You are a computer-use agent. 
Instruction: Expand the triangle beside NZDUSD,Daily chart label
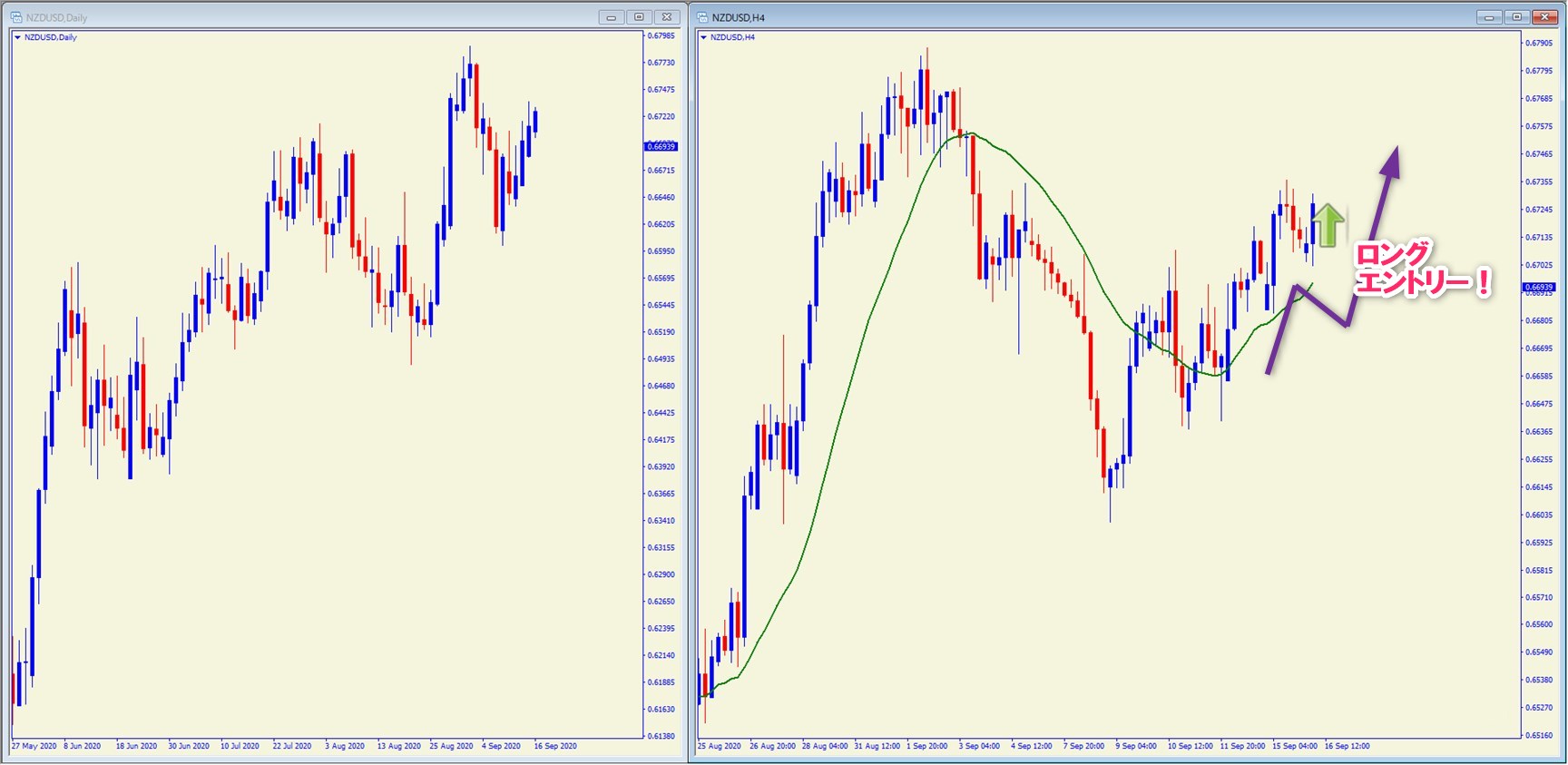[x=17, y=37]
